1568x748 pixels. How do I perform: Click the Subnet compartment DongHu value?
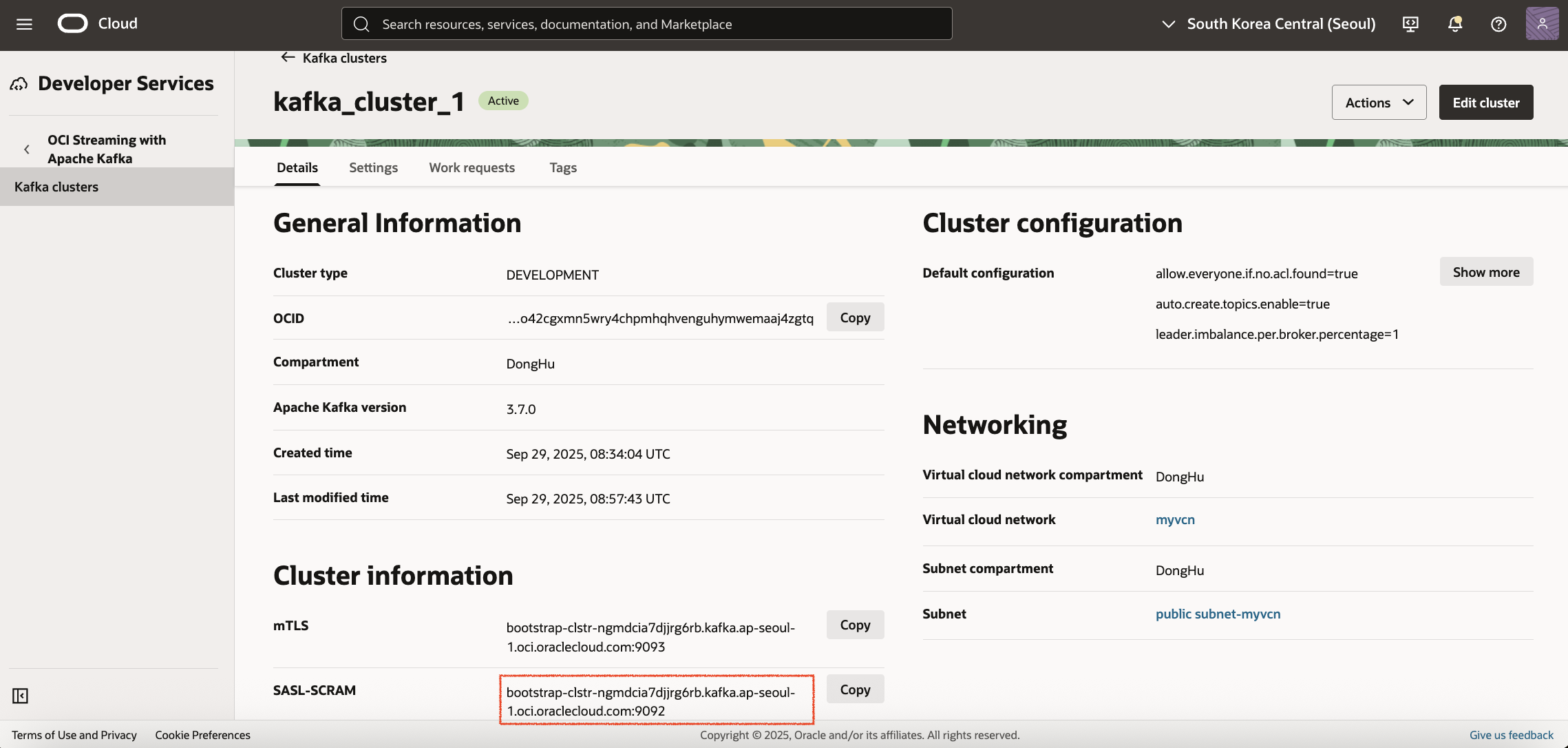click(x=1180, y=570)
